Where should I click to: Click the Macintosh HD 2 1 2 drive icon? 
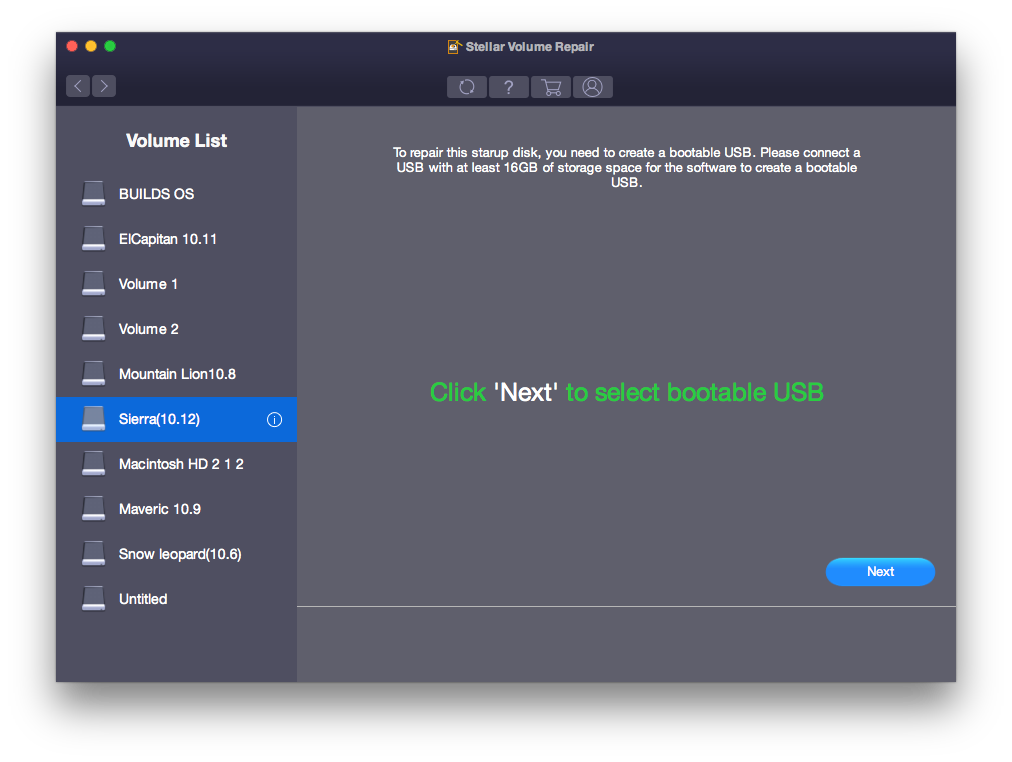94,465
